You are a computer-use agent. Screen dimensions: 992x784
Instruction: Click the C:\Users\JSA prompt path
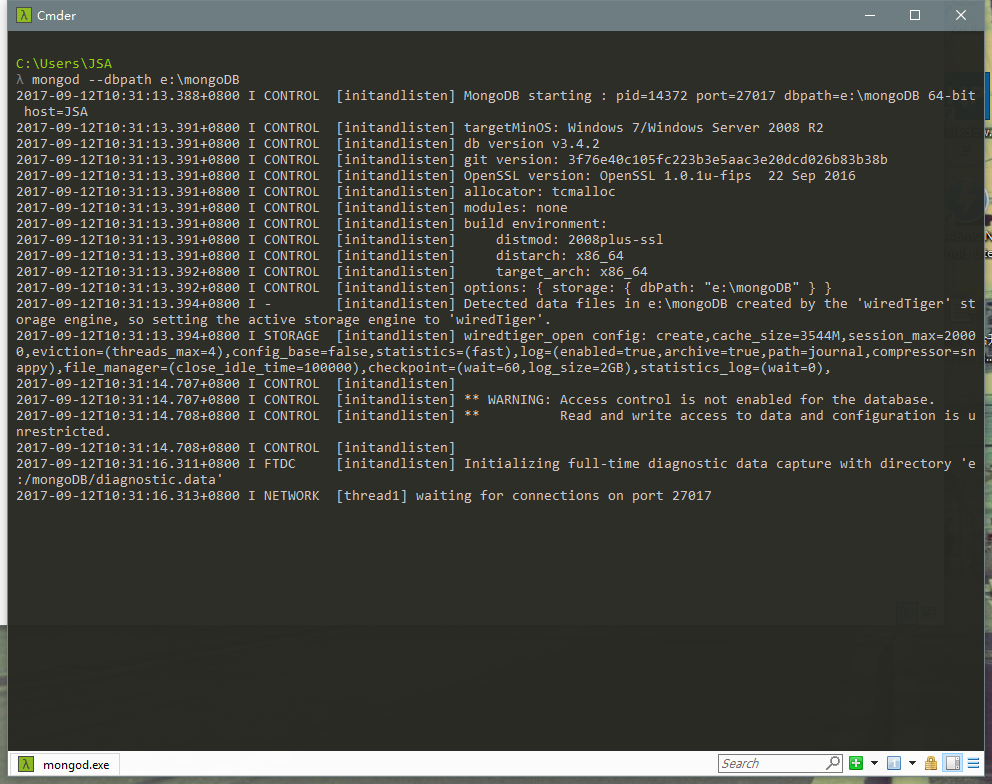[64, 63]
